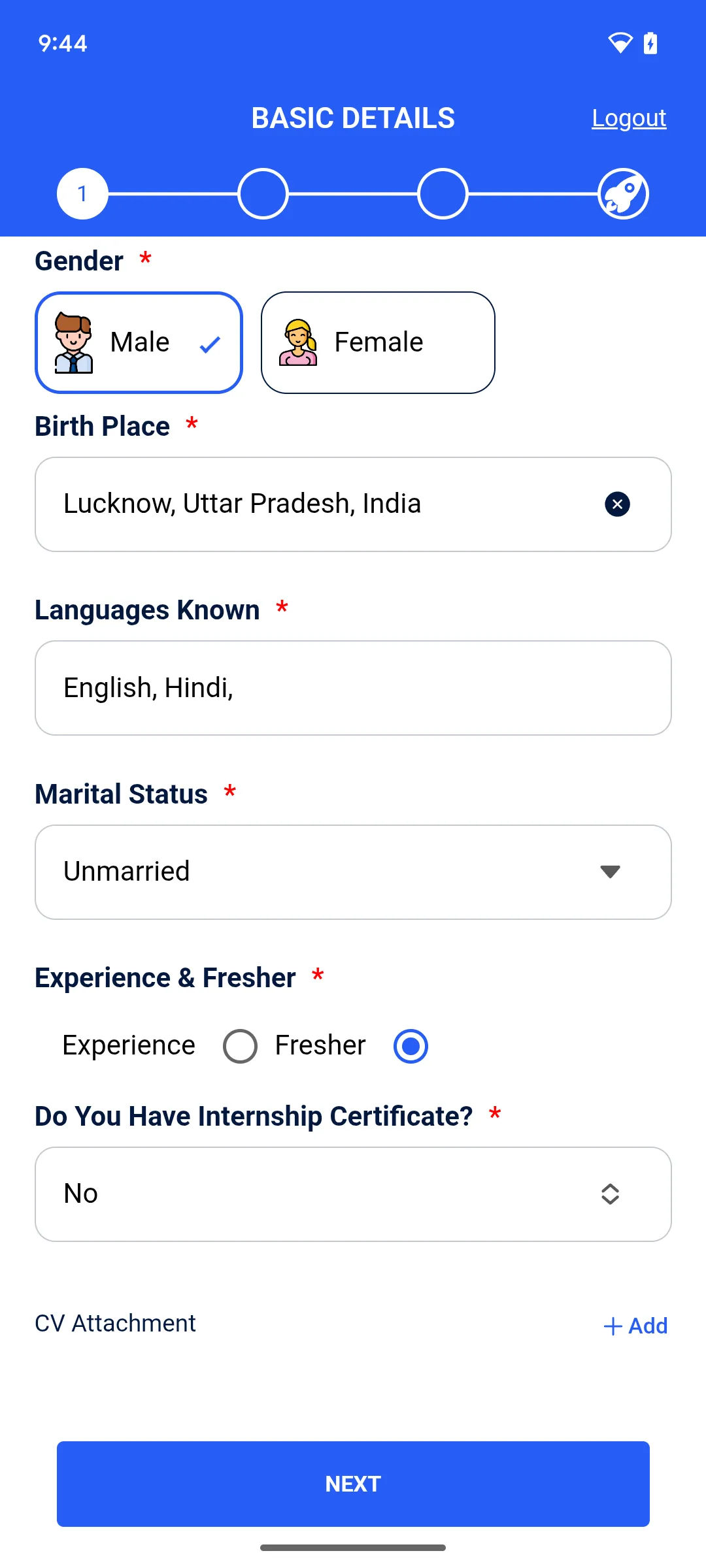This screenshot has width=706, height=1568.
Task: Select the Experience radio button
Action: point(240,1046)
